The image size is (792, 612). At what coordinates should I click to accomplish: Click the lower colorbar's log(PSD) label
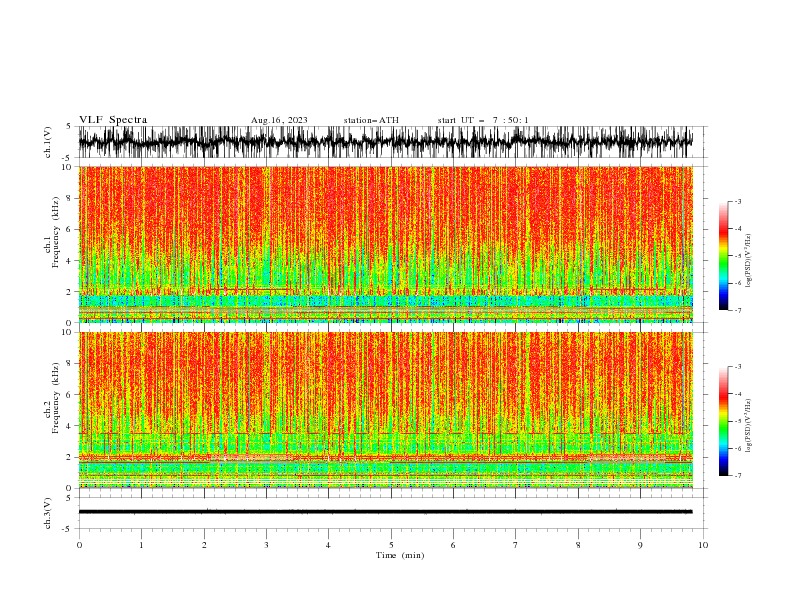(x=748, y=427)
